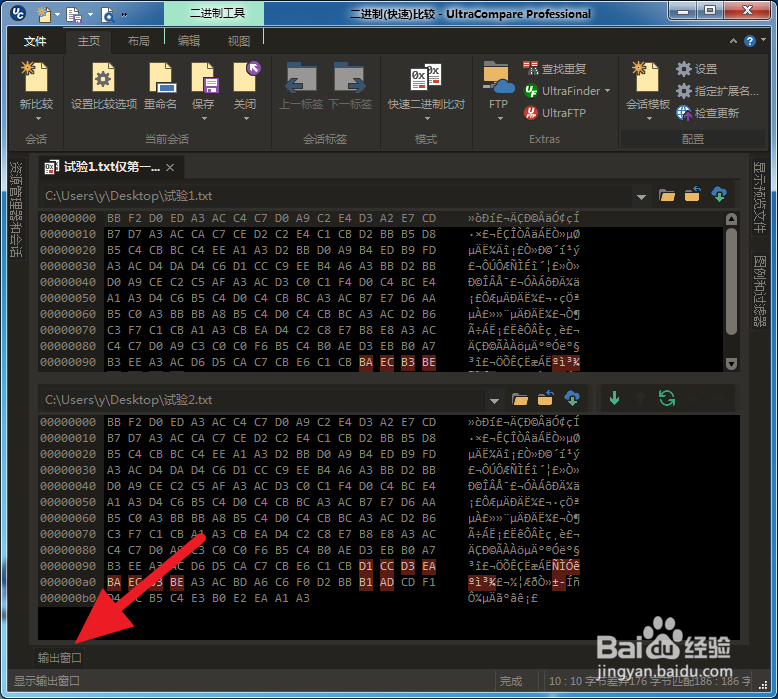Launch UltraFTP from Extras

coord(555,113)
